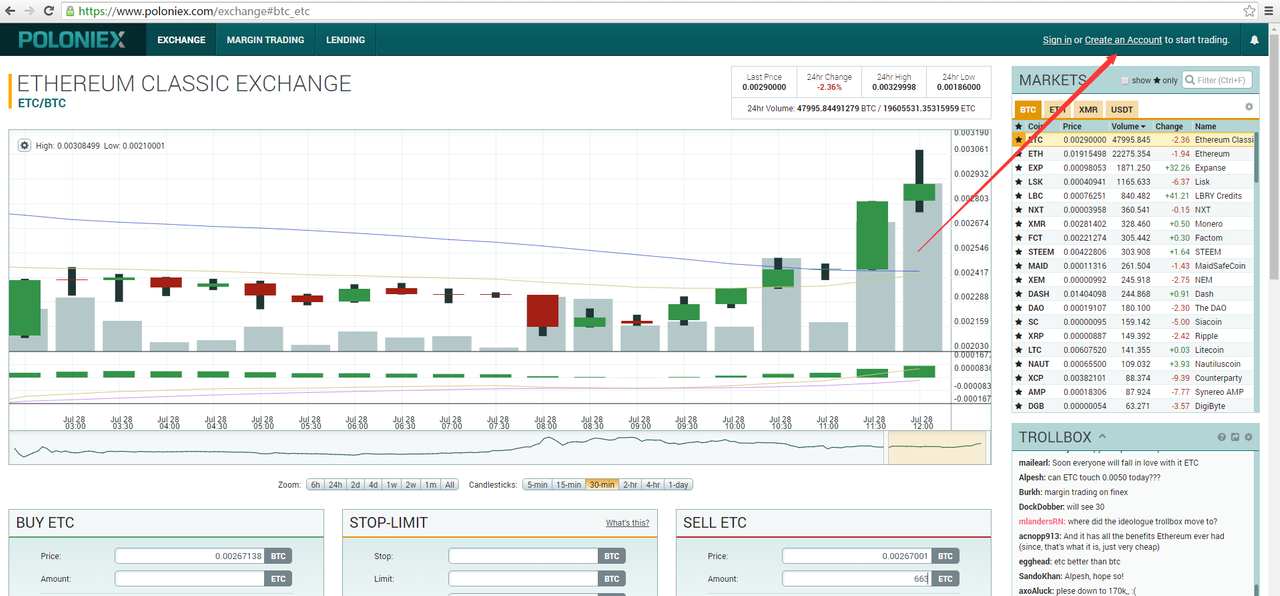The height and width of the screenshot is (596, 1280).
Task: Select the 5-min candlesticks option
Action: pyautogui.click(x=536, y=485)
